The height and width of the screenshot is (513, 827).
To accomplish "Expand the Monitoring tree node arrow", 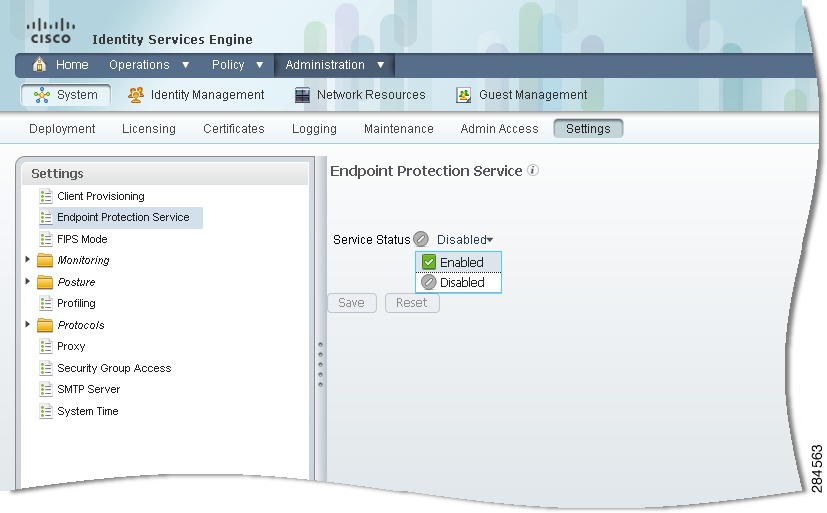I will pos(27,259).
